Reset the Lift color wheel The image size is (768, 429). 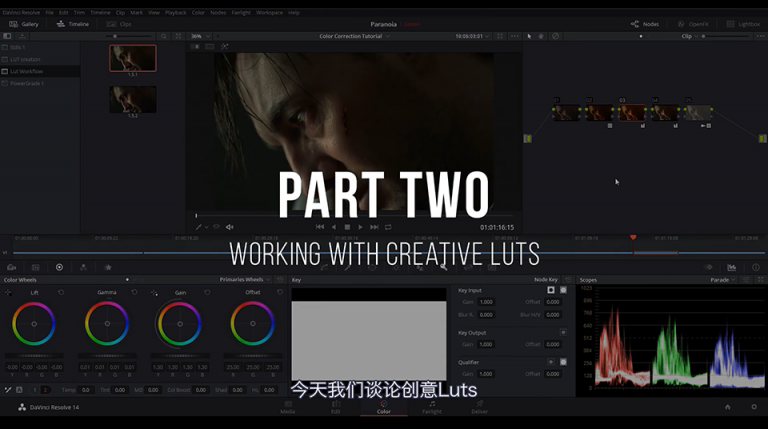pos(61,292)
